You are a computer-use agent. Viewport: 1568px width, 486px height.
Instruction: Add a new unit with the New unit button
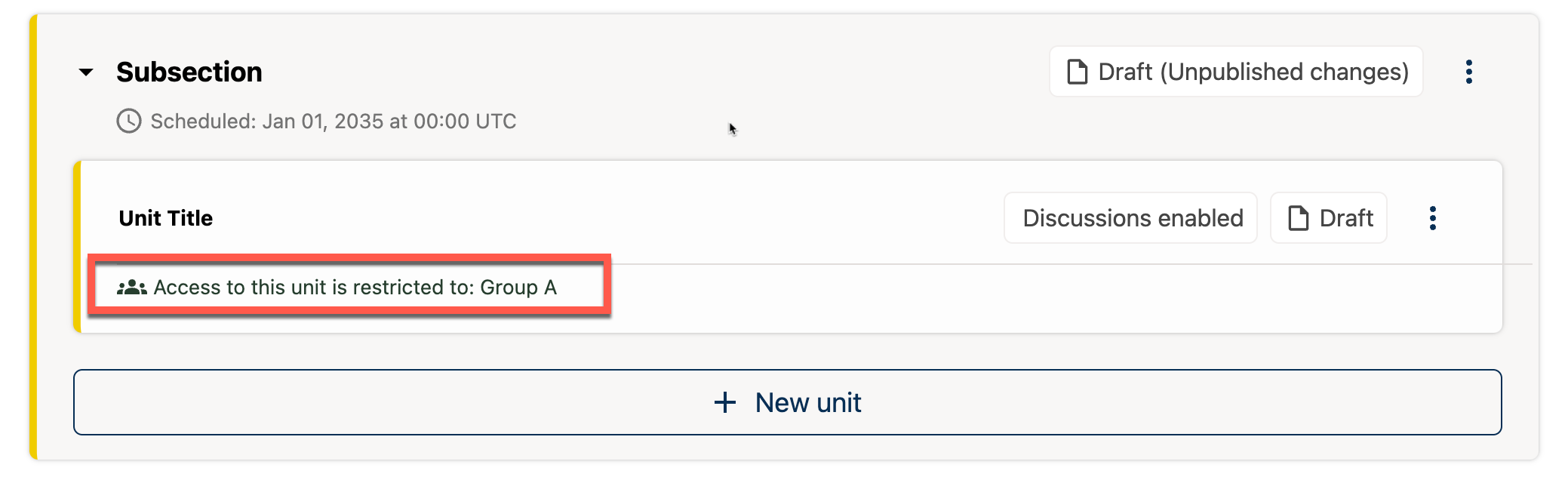point(807,402)
